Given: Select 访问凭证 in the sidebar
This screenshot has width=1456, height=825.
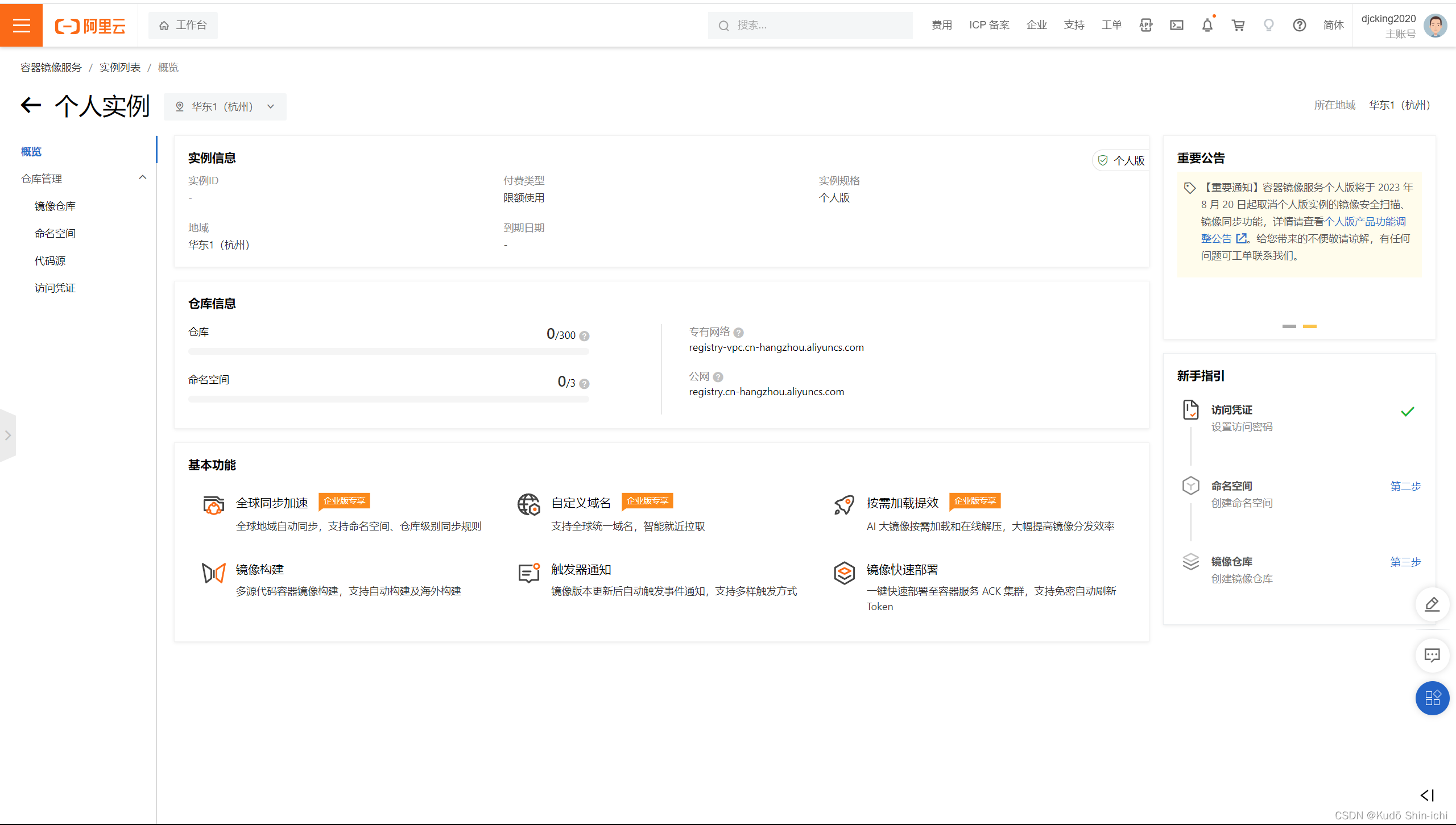Looking at the screenshot, I should pos(55,288).
